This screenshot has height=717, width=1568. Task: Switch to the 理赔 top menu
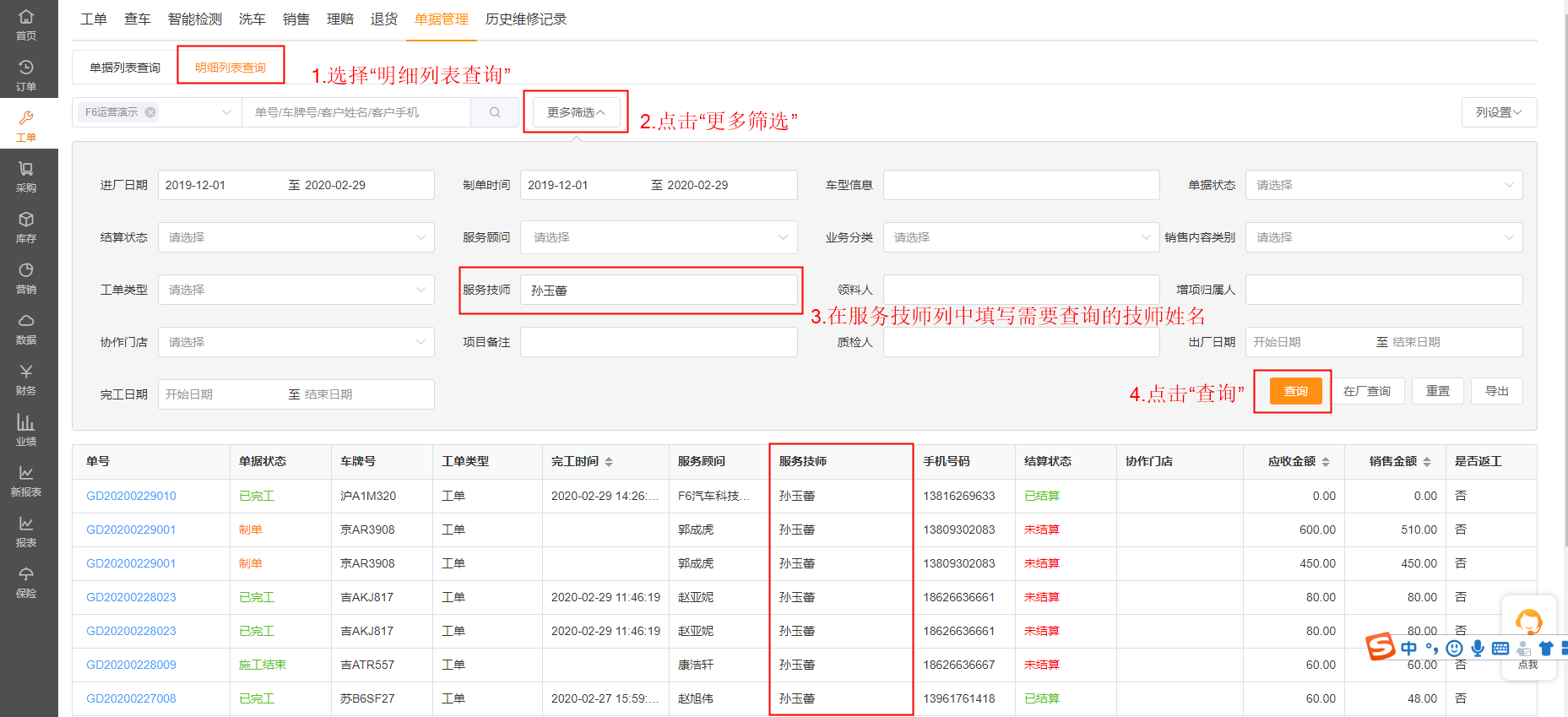pos(339,19)
